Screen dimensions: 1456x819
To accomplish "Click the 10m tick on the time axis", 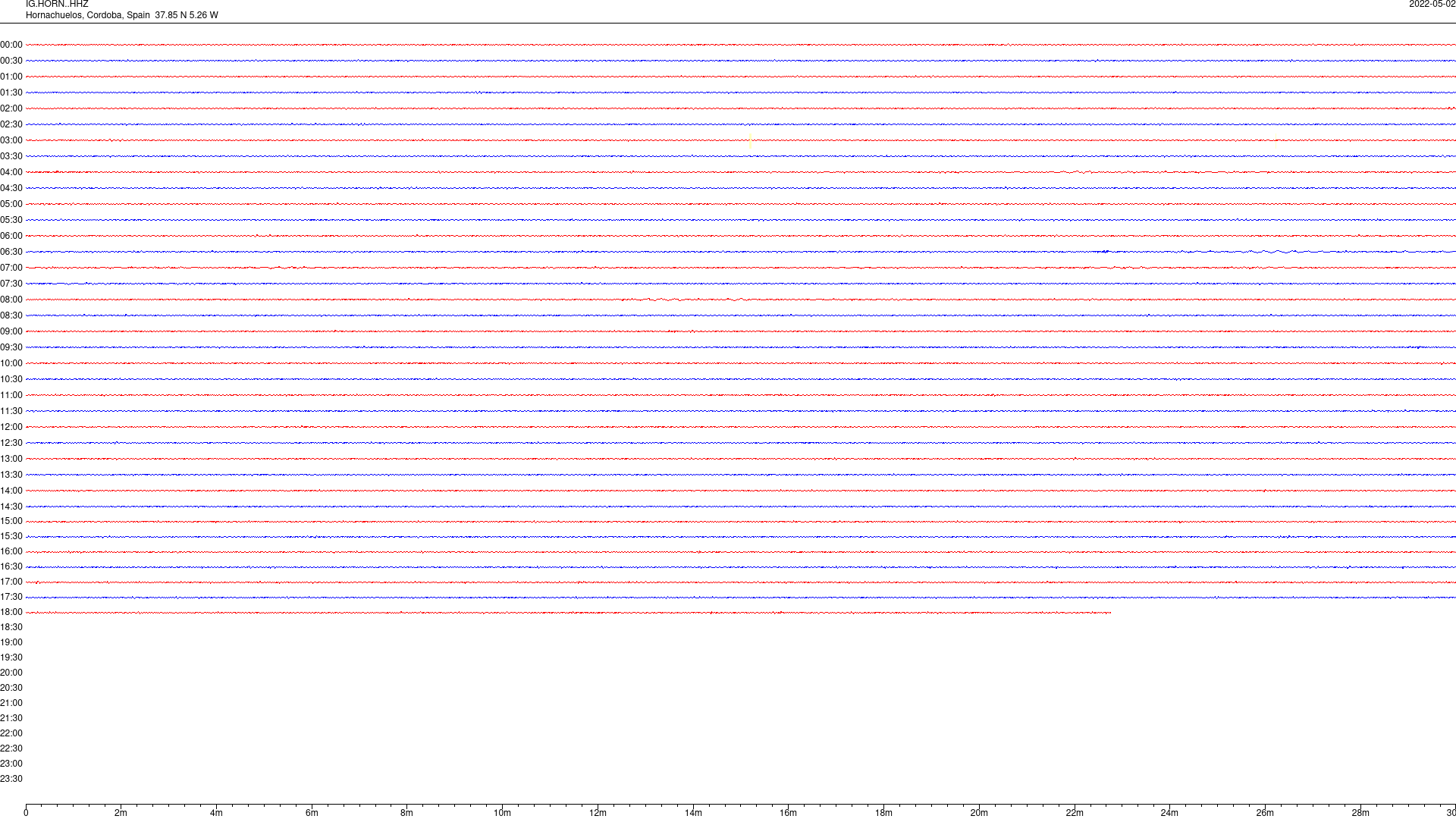I will pyautogui.click(x=502, y=813).
